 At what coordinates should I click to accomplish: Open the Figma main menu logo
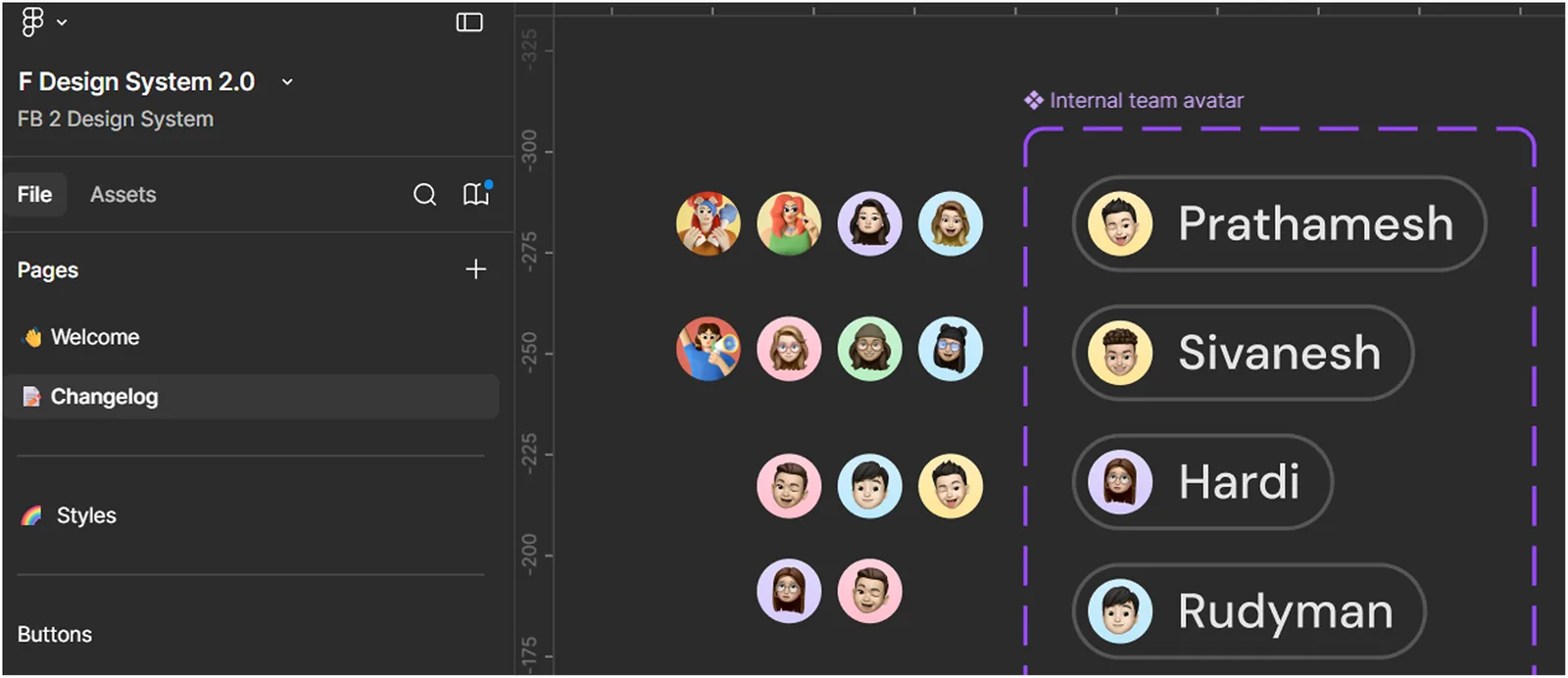click(32, 22)
